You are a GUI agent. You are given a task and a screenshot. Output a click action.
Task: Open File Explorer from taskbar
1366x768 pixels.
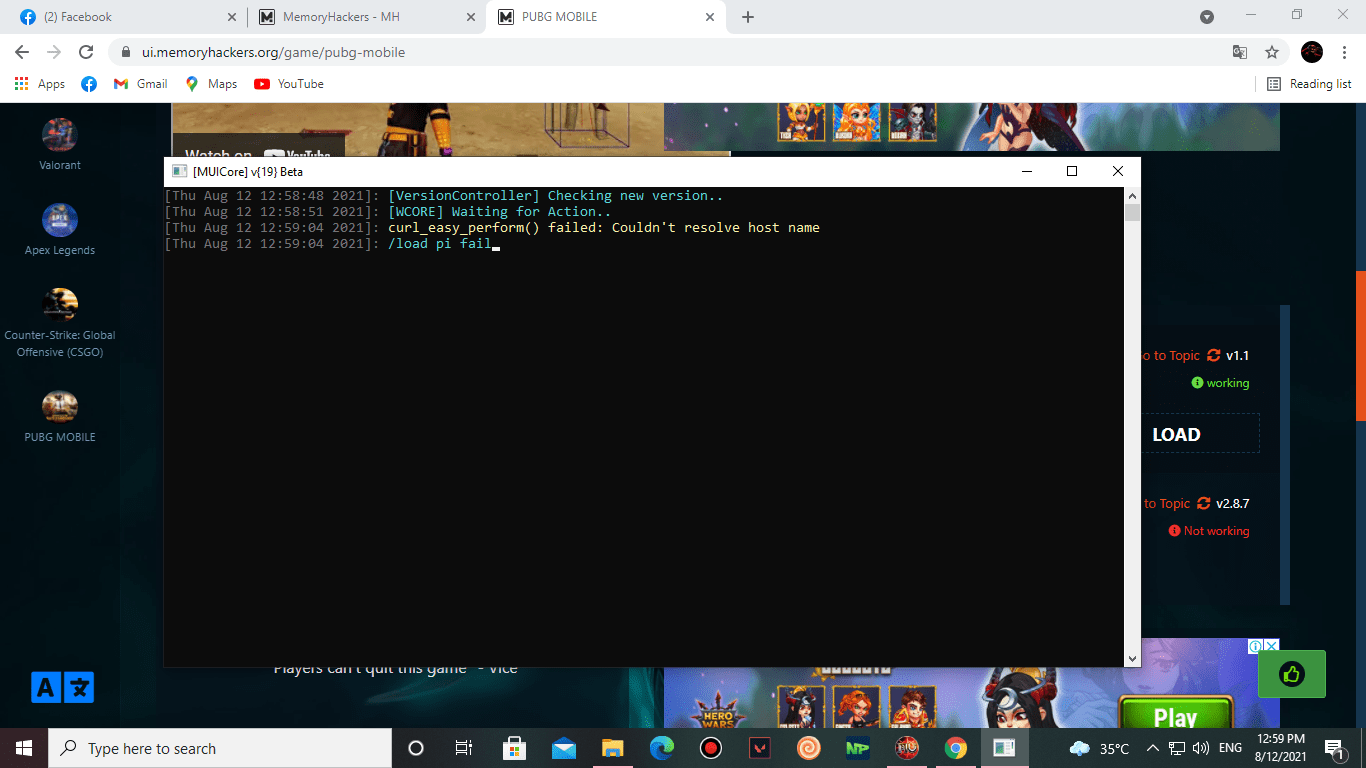point(612,748)
